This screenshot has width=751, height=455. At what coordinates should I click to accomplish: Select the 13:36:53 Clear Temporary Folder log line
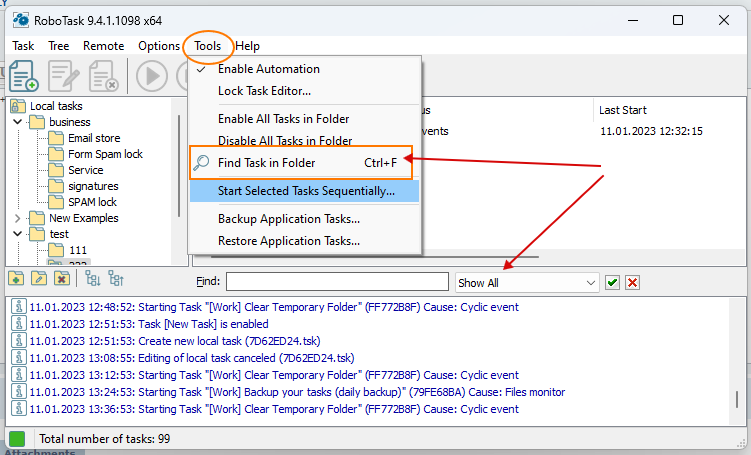[274, 409]
